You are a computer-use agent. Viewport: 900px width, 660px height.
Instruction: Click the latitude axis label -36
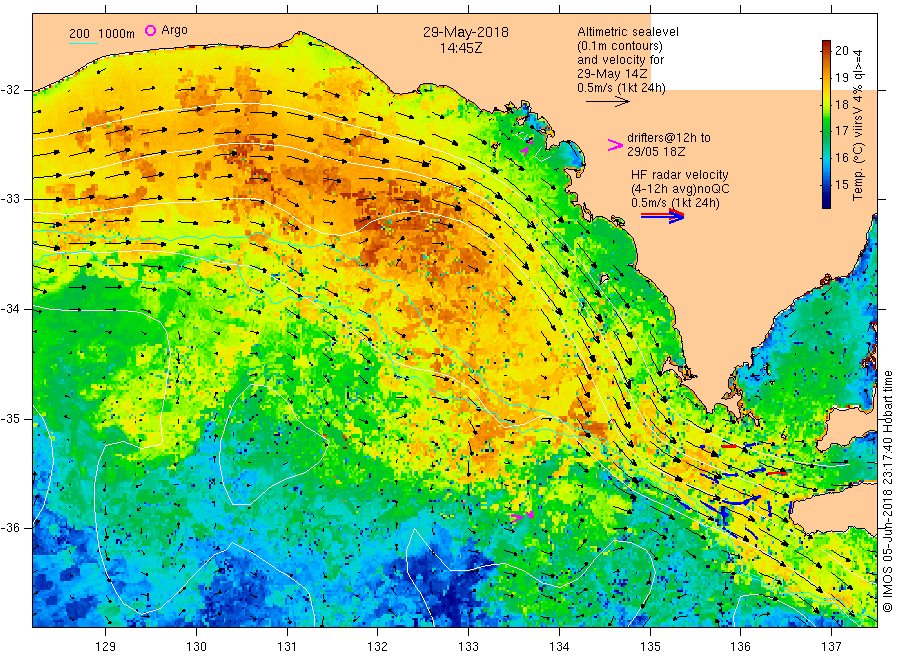pos(10,528)
